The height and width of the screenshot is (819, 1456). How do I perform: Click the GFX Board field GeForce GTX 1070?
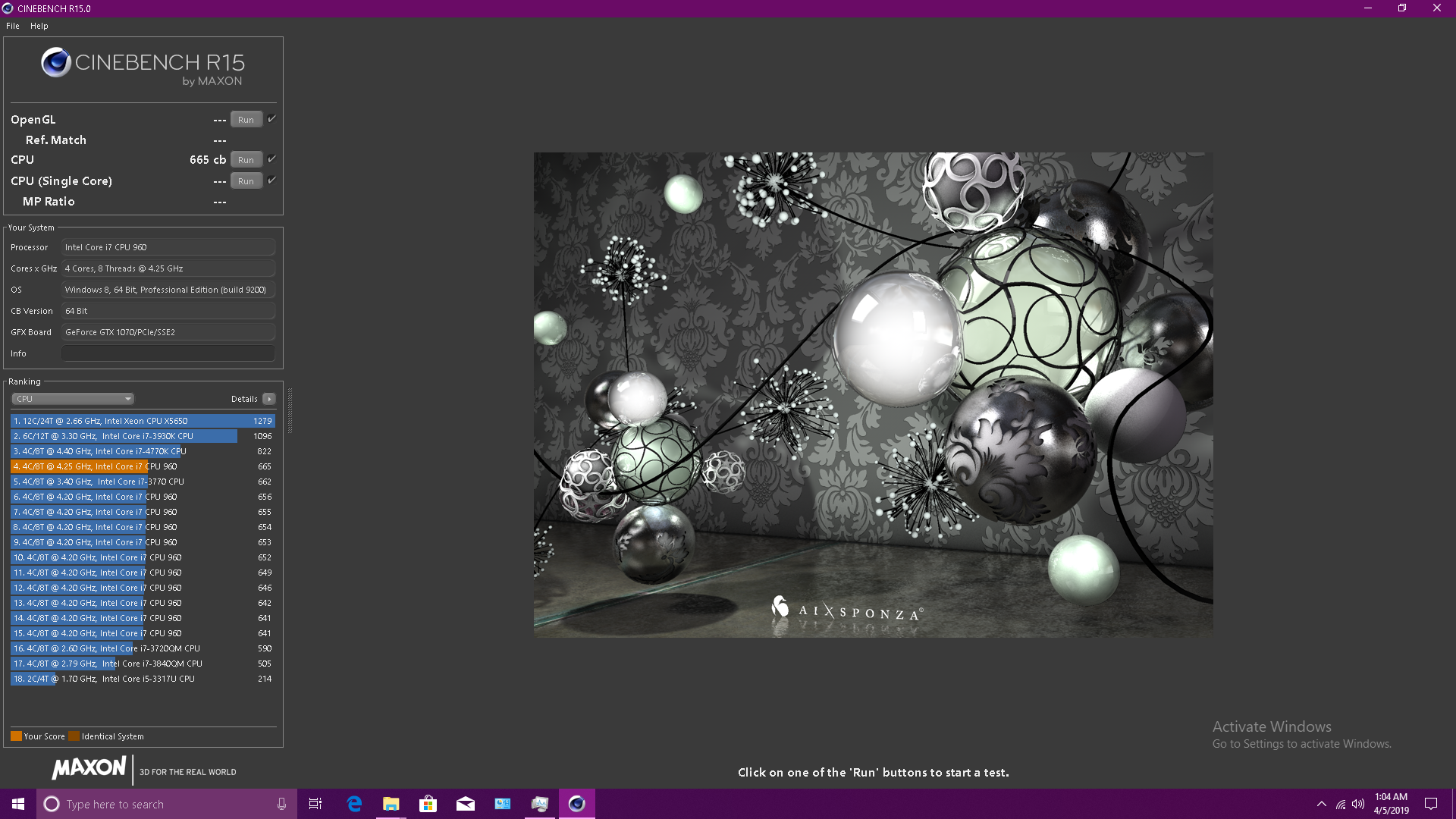point(168,332)
